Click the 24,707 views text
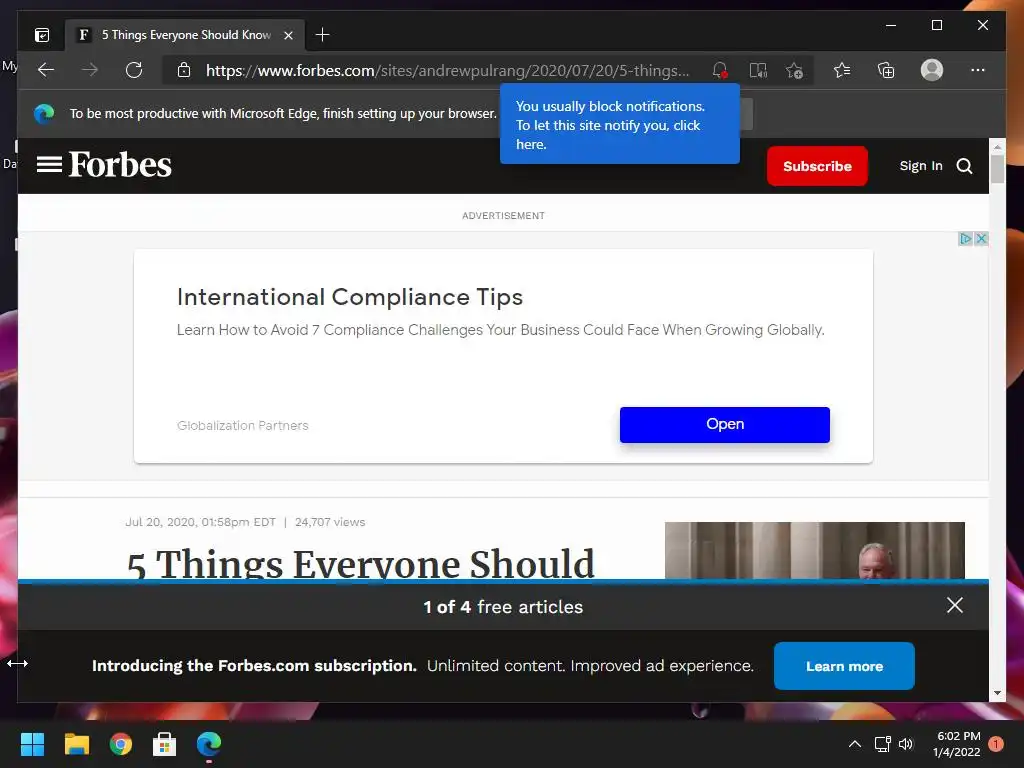1024x768 pixels. pos(330,522)
